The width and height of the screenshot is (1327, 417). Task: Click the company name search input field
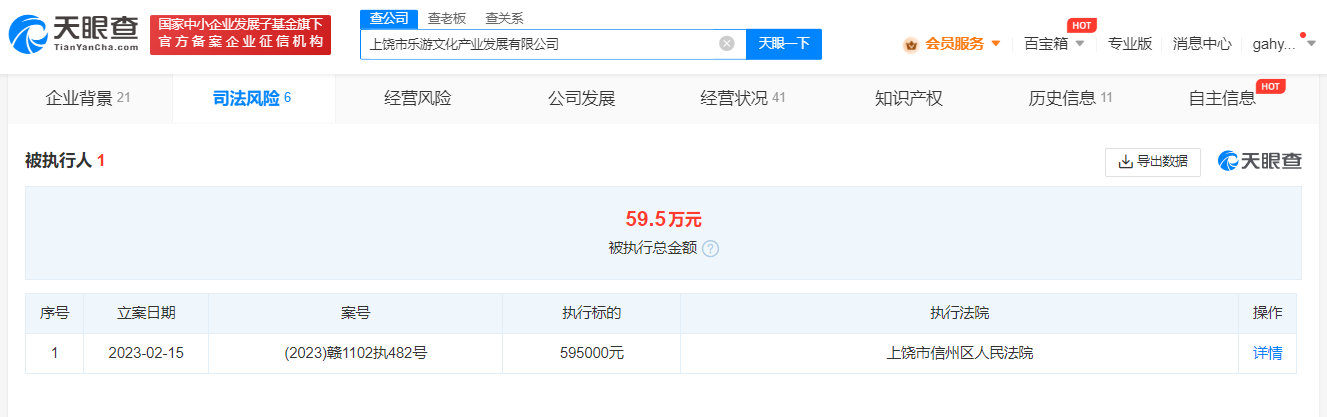coord(538,44)
